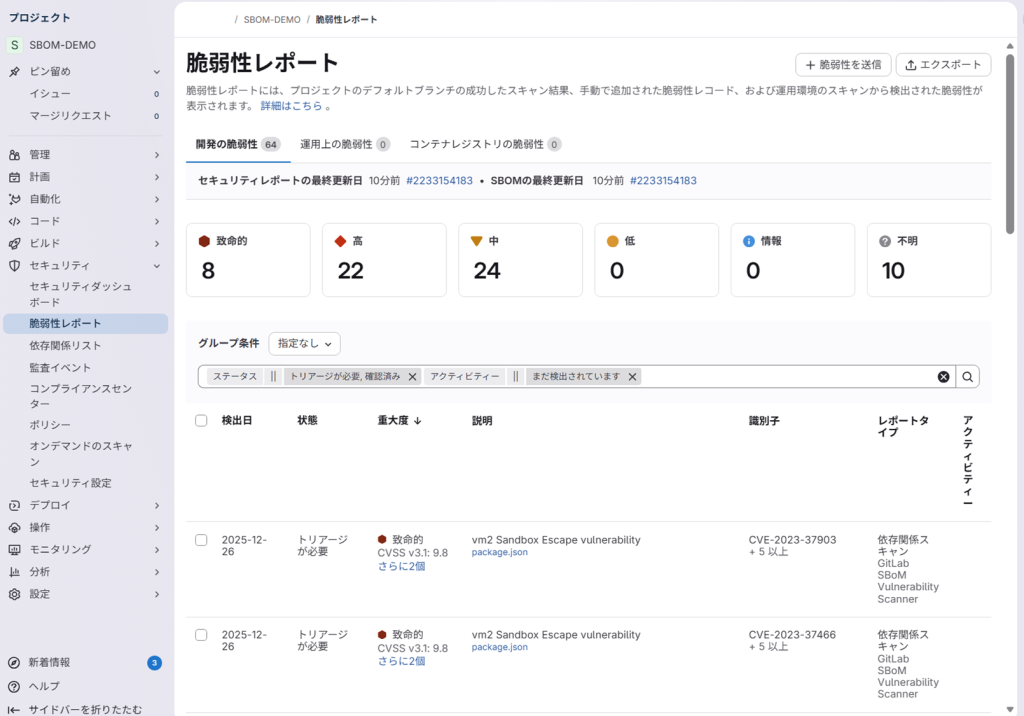This screenshot has height=716, width=1024.
Task: Remove the アクティビティー filter token
Action: point(633,377)
